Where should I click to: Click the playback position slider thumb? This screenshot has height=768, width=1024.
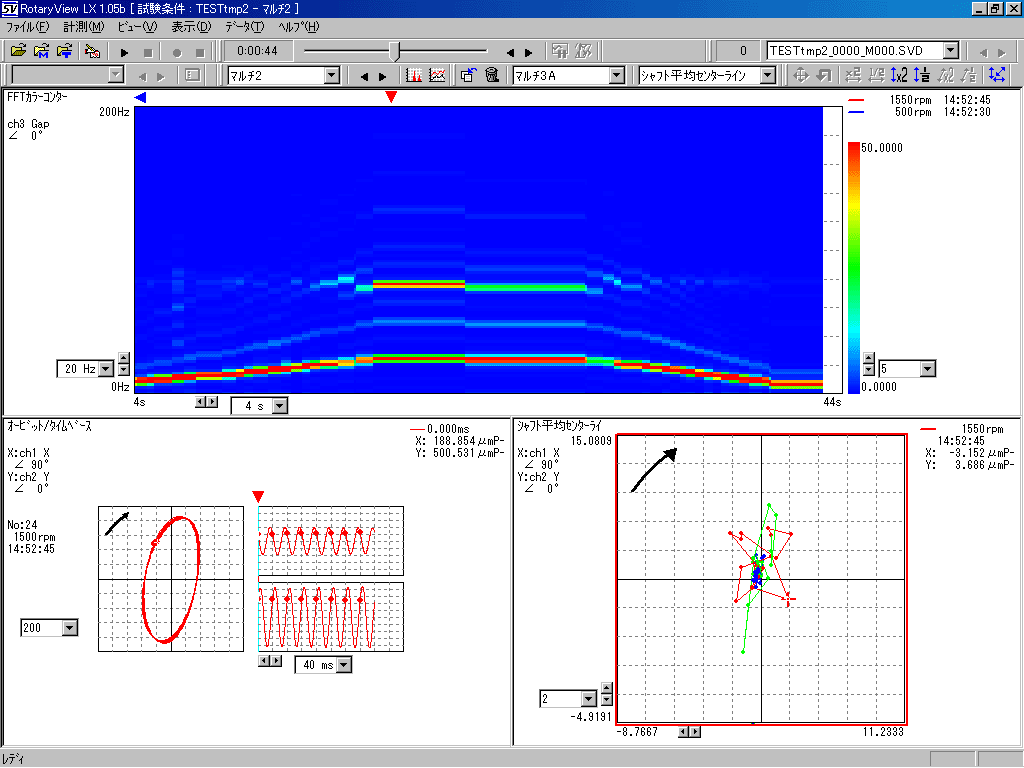394,50
